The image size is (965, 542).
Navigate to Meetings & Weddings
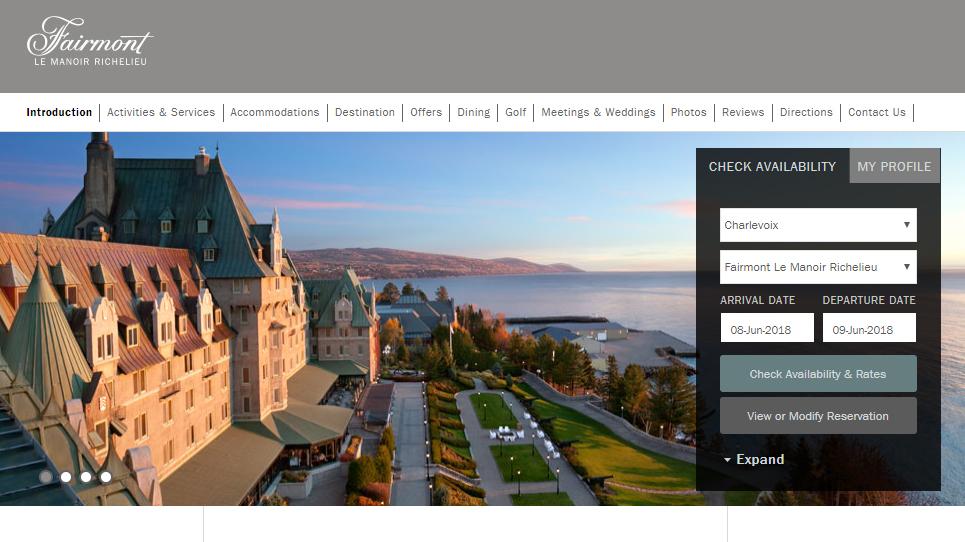click(598, 112)
